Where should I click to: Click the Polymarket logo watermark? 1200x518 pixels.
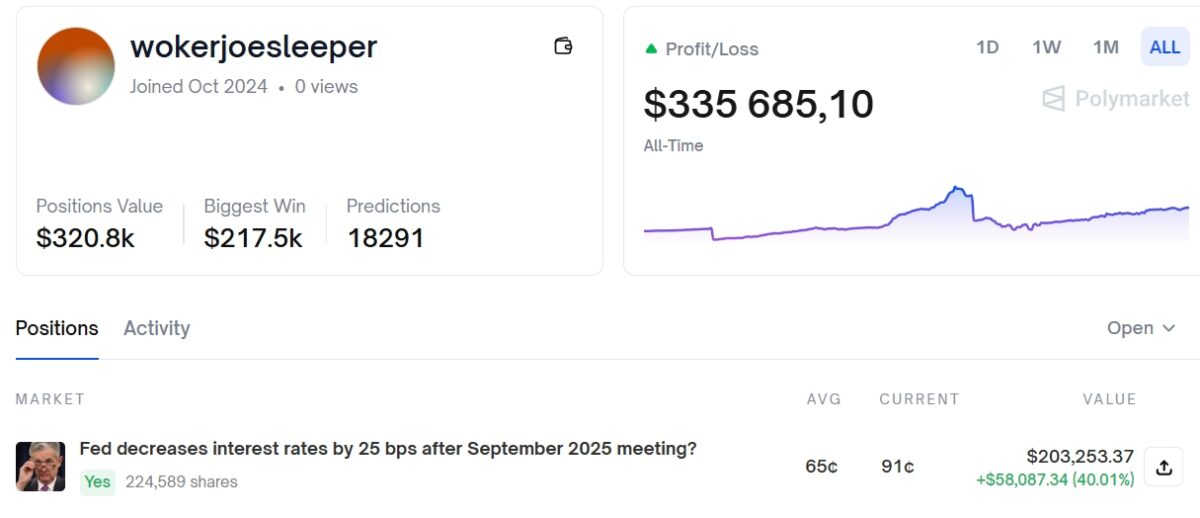click(x=1116, y=99)
